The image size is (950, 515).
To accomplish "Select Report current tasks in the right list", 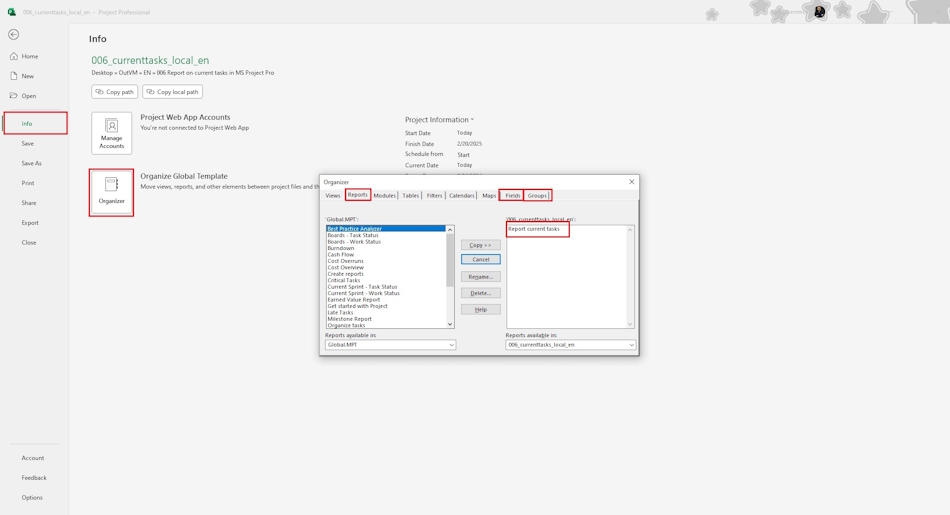I will [534, 229].
